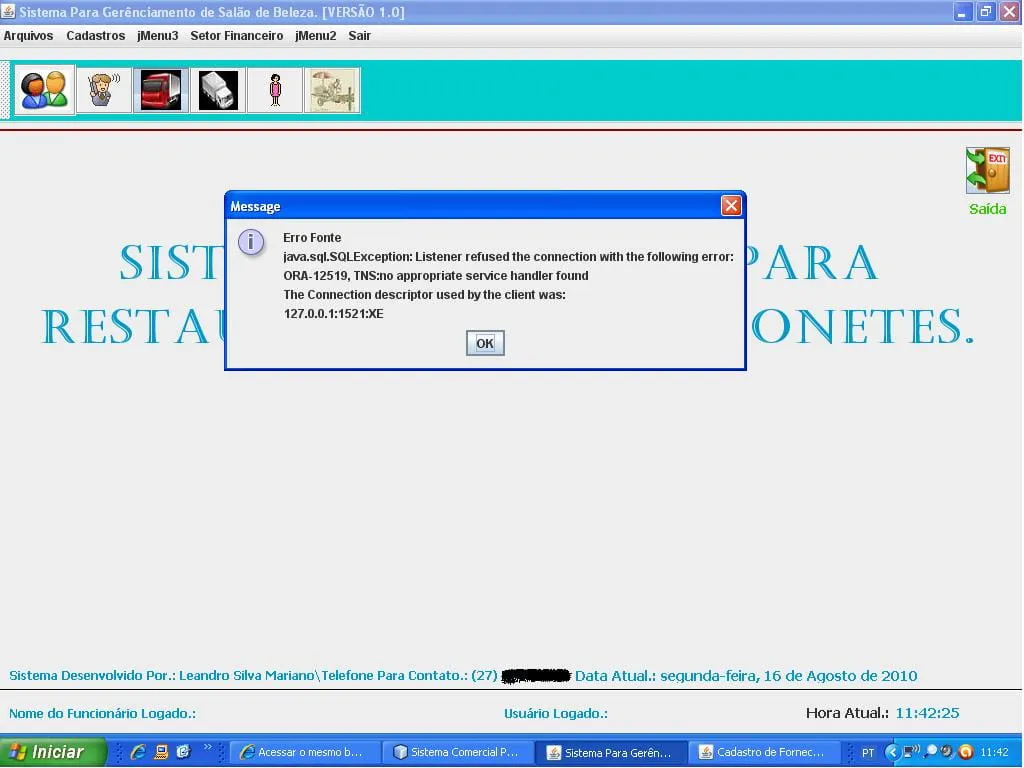This screenshot has width=1024, height=768.
Task: Click the toolbar drag handle grip
Action: click(6, 90)
